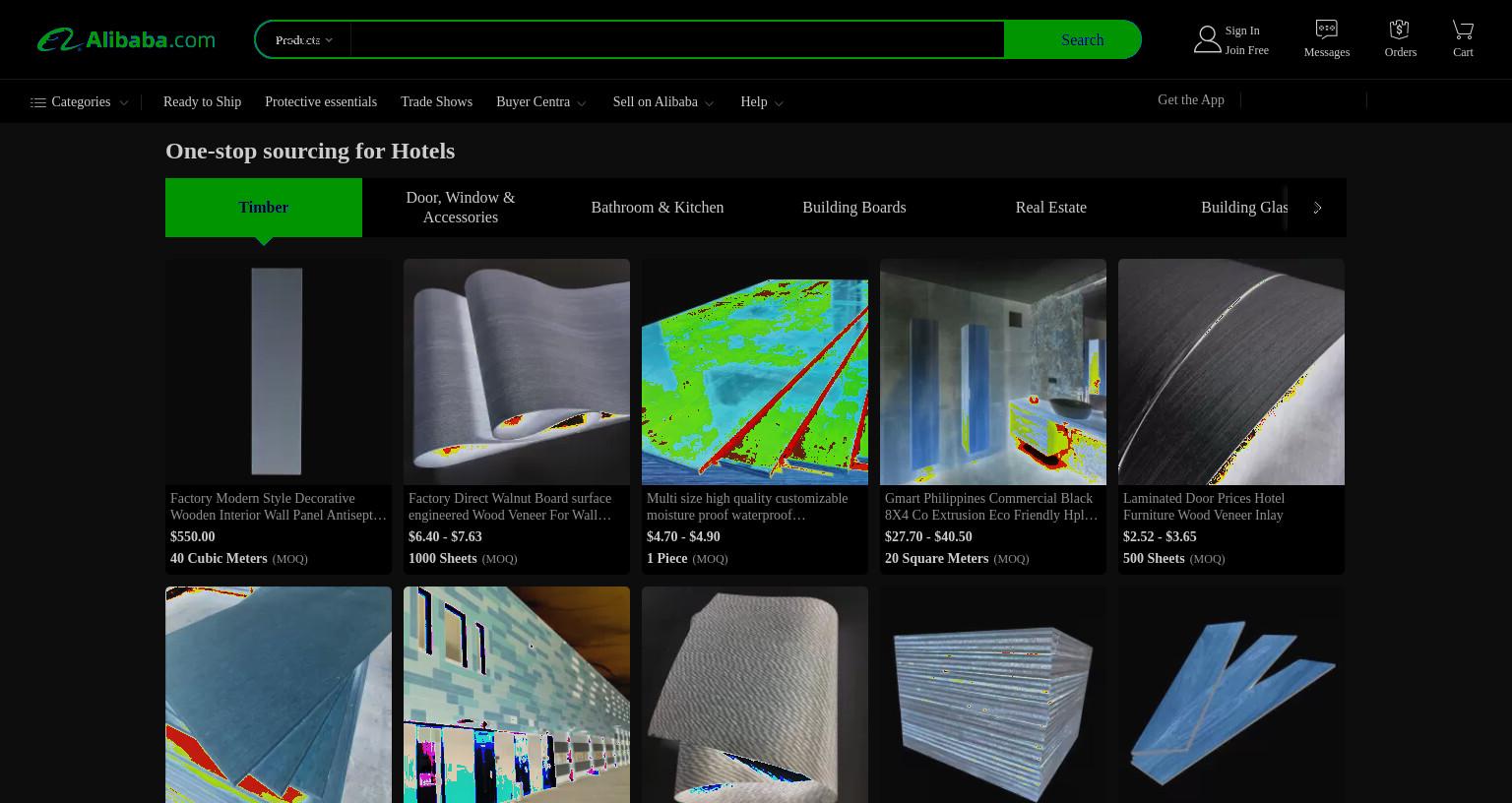Open stacked blue boards product in second row
1512x803 pixels.
pos(279,695)
